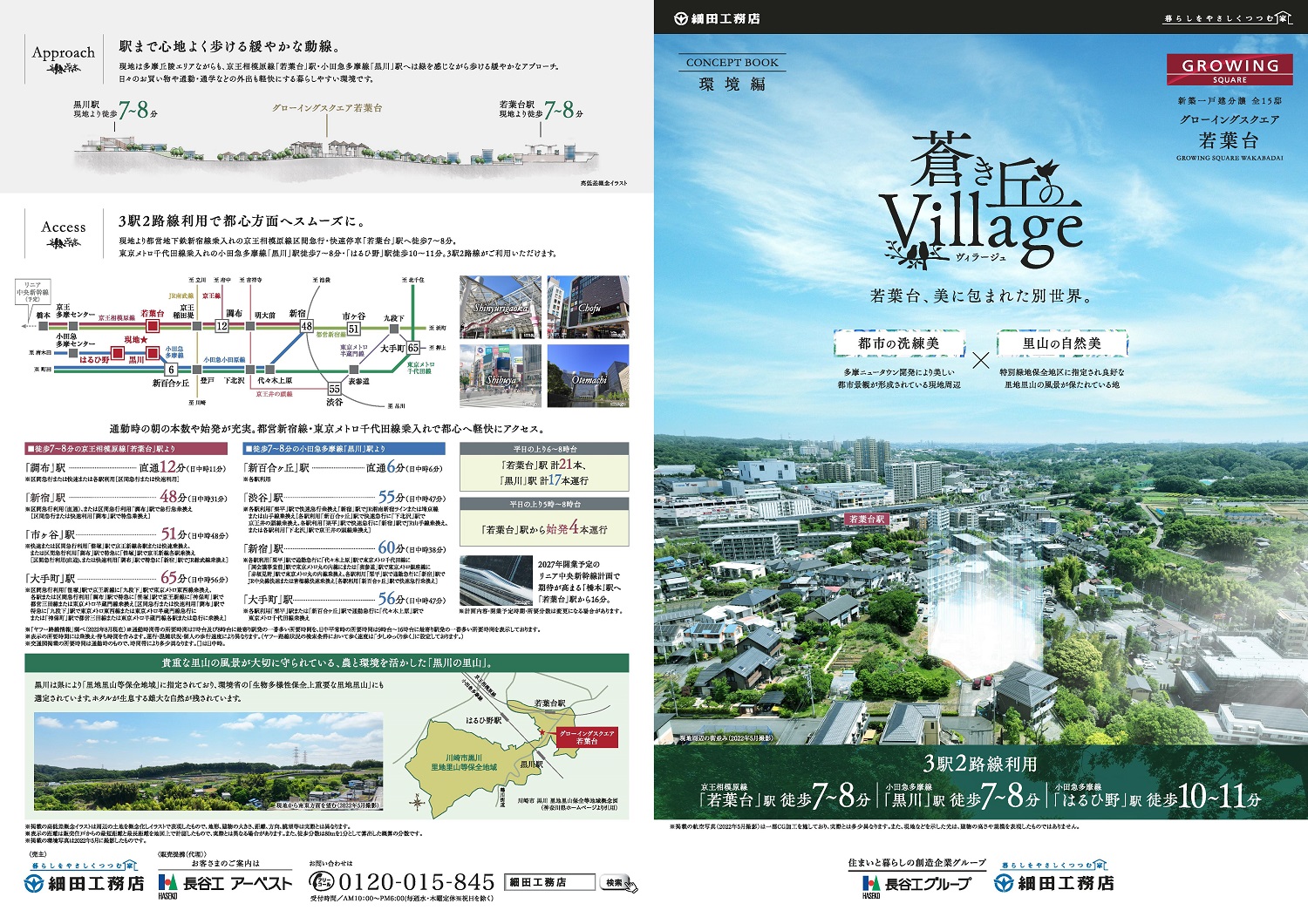
Task: Click the 「新百合ヶ丘」駅 直通6分 row
Action: pyautogui.click(x=344, y=467)
